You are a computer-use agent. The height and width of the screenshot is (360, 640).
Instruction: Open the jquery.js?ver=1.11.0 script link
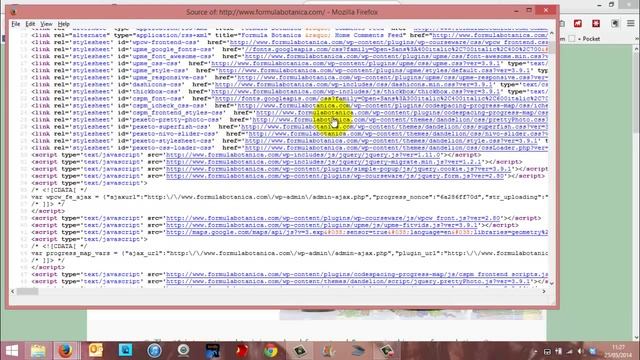[303, 155]
